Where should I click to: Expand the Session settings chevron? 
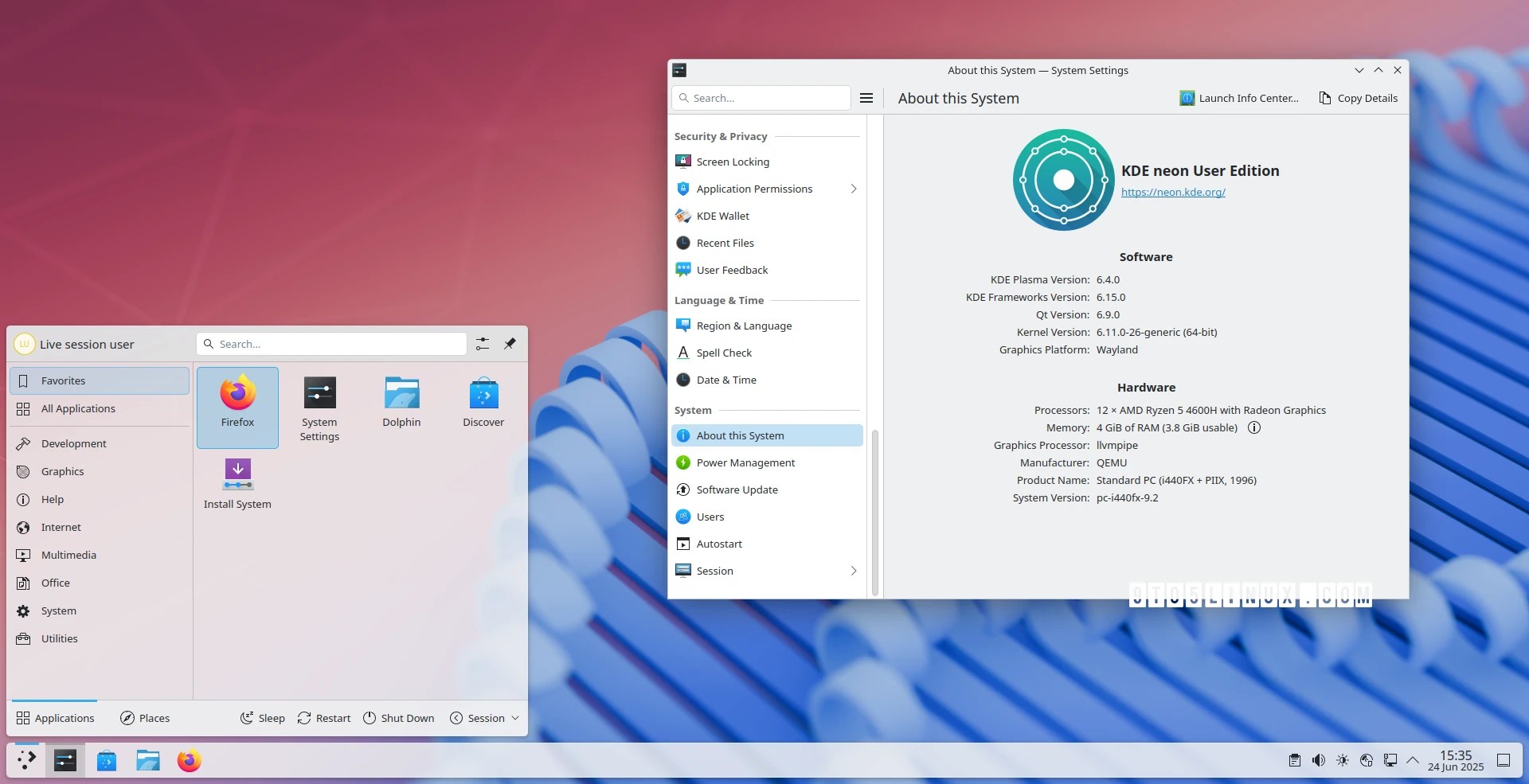click(854, 571)
